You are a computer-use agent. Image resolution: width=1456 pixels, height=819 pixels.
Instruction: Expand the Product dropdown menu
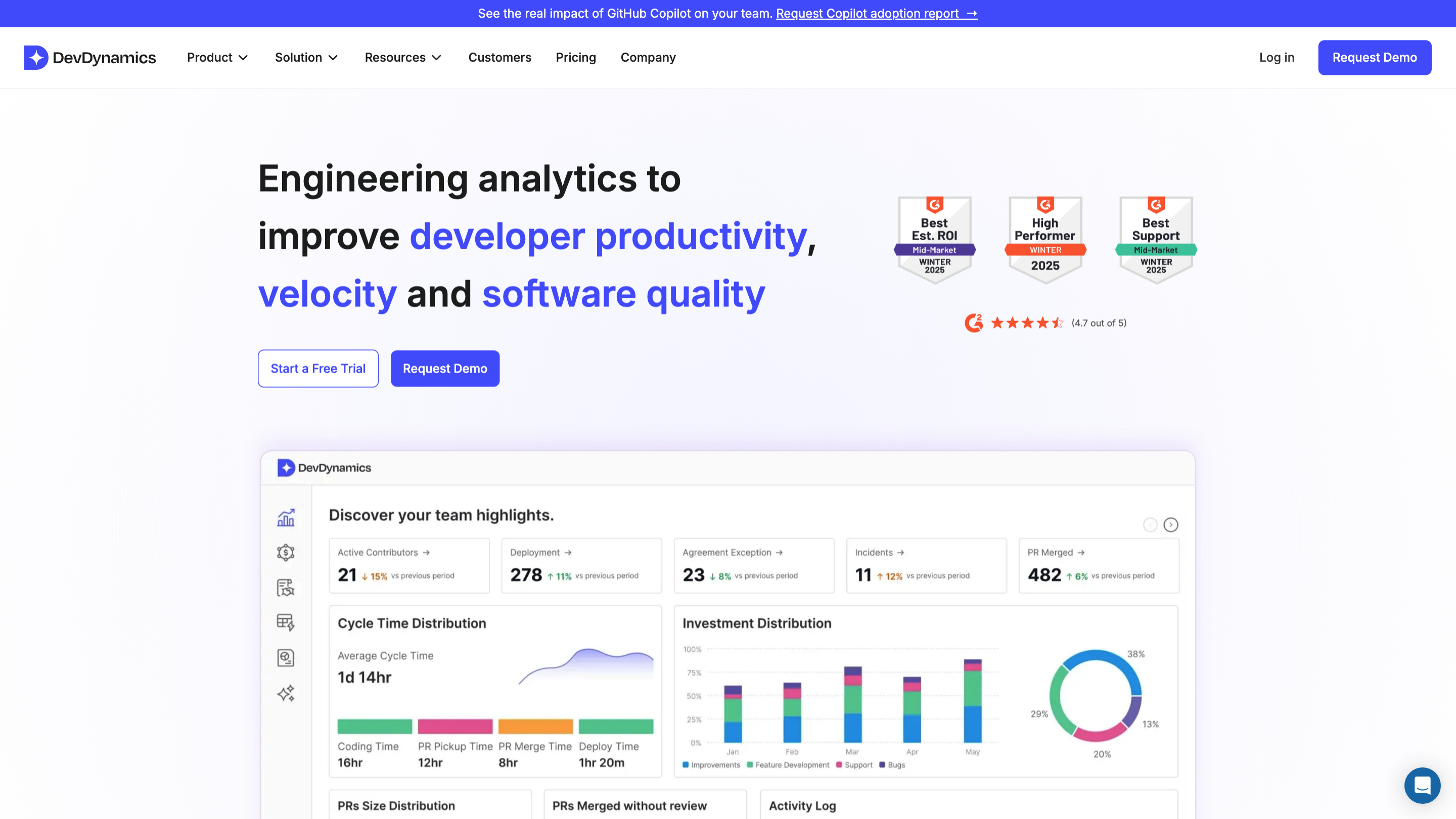coord(217,57)
